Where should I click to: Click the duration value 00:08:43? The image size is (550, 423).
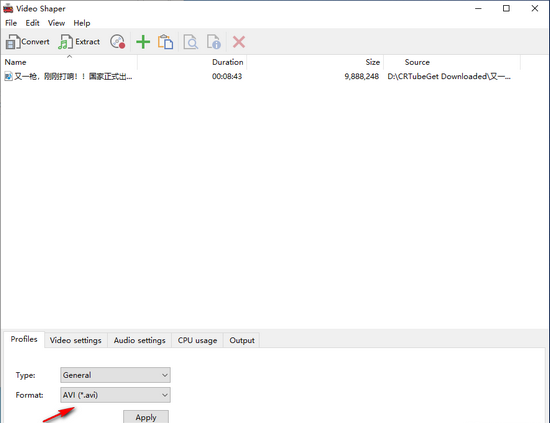point(227,76)
